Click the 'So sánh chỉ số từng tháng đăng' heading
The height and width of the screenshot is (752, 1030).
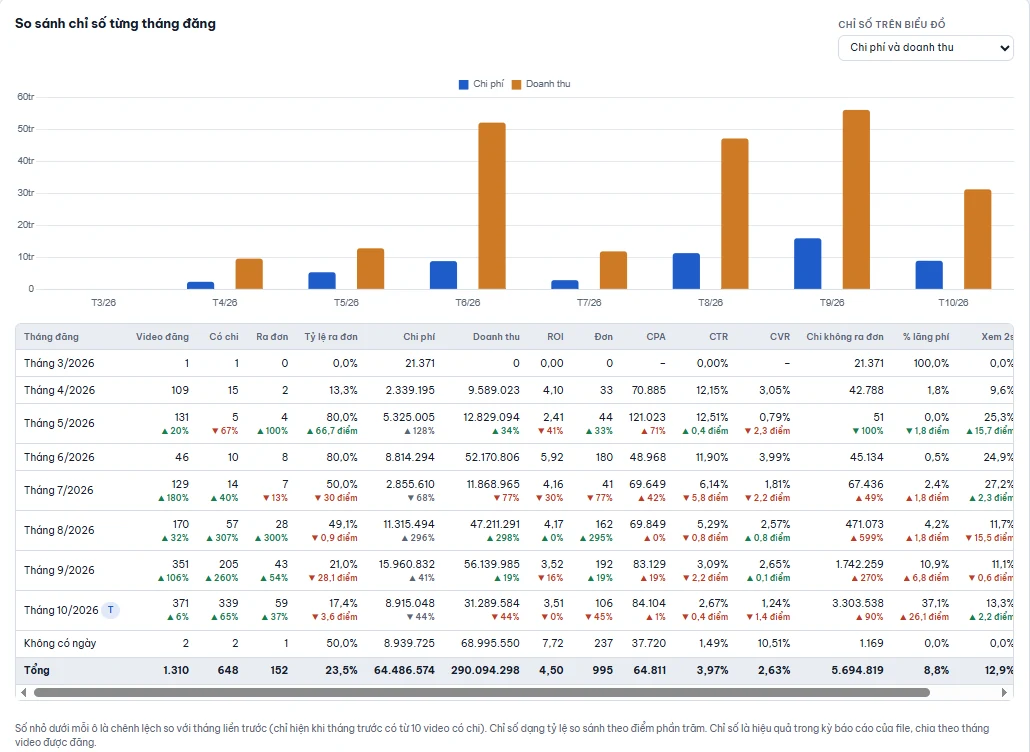(x=116, y=24)
